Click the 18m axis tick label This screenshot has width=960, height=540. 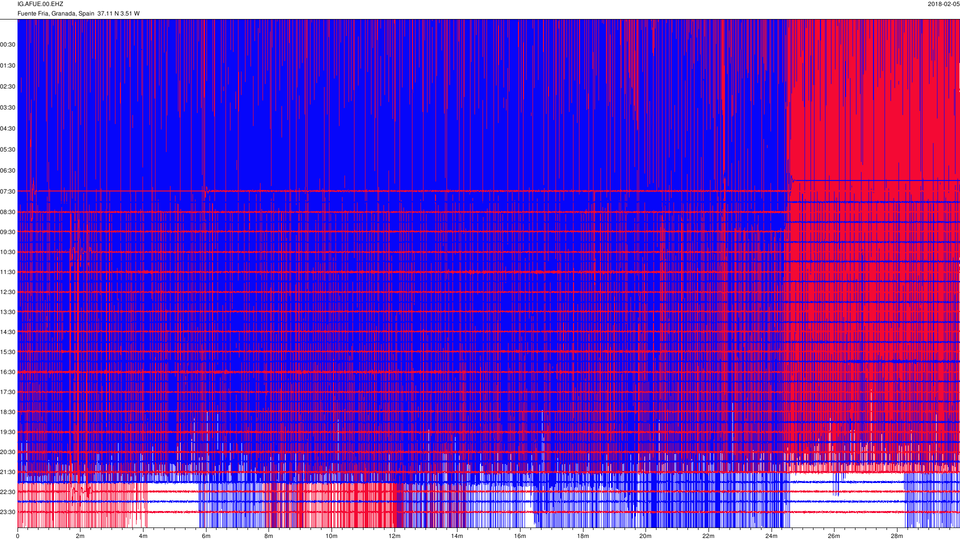[x=583, y=536]
